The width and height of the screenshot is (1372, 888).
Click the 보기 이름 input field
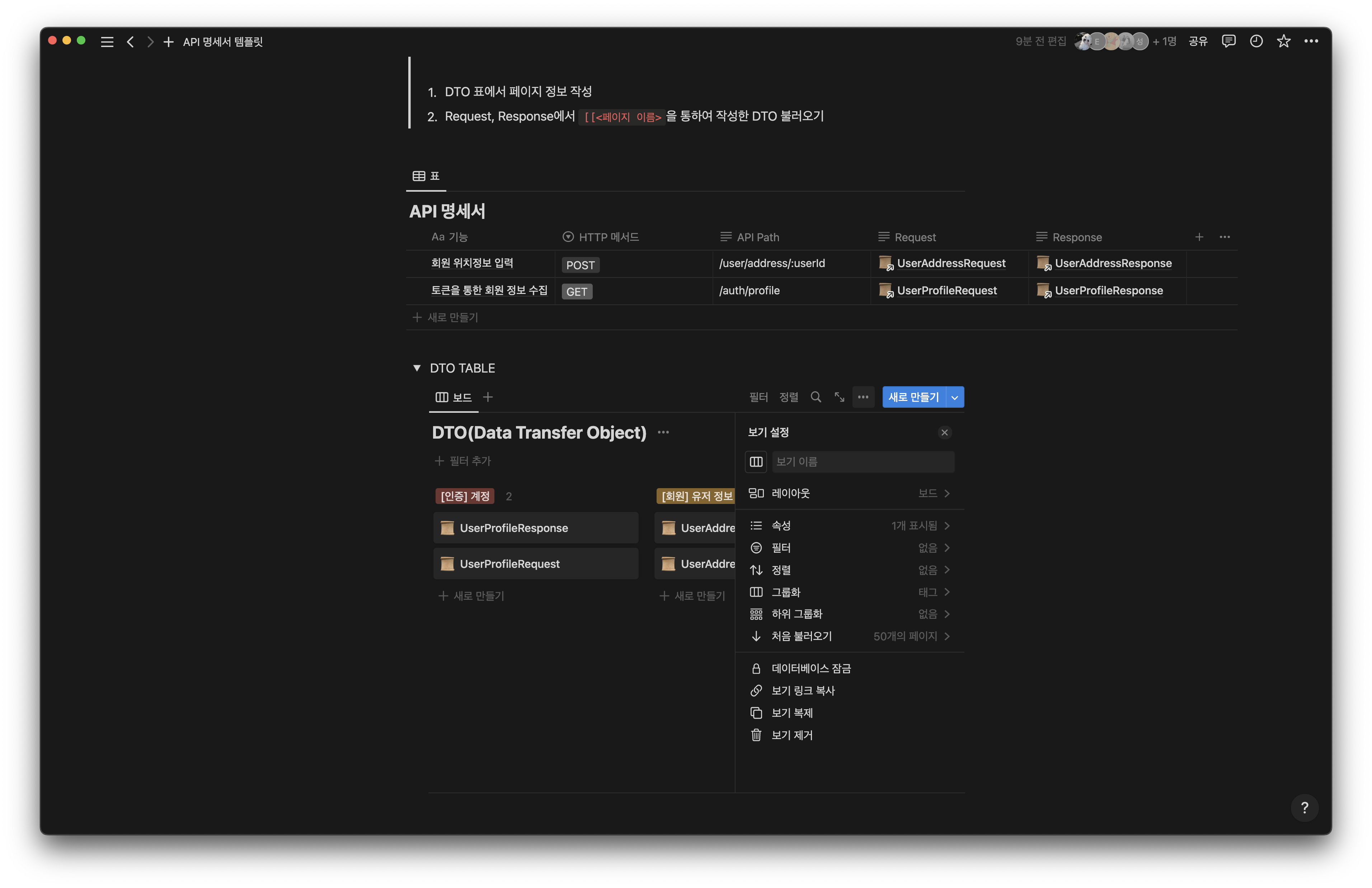pyautogui.click(x=863, y=462)
